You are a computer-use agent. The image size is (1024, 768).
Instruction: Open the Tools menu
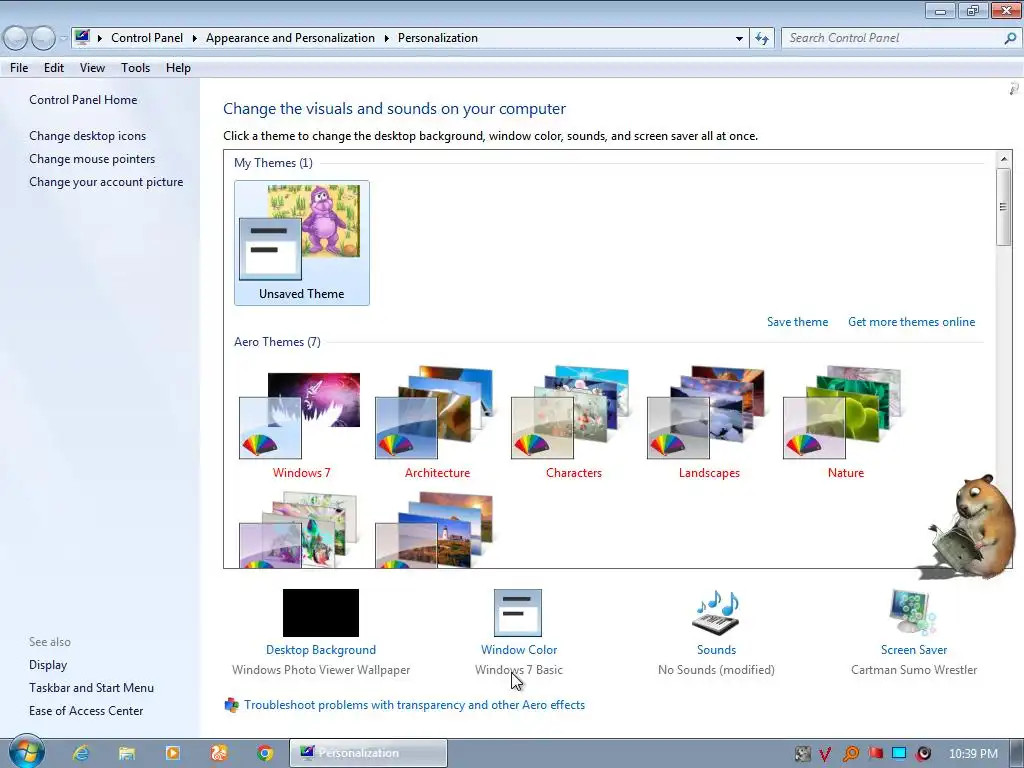point(135,68)
